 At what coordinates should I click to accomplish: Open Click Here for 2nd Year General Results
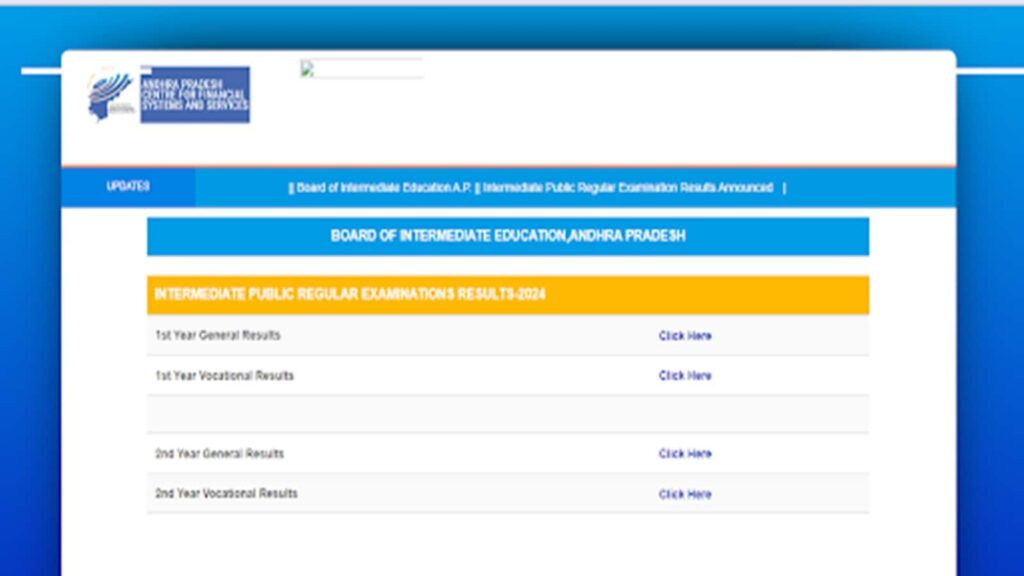point(685,454)
